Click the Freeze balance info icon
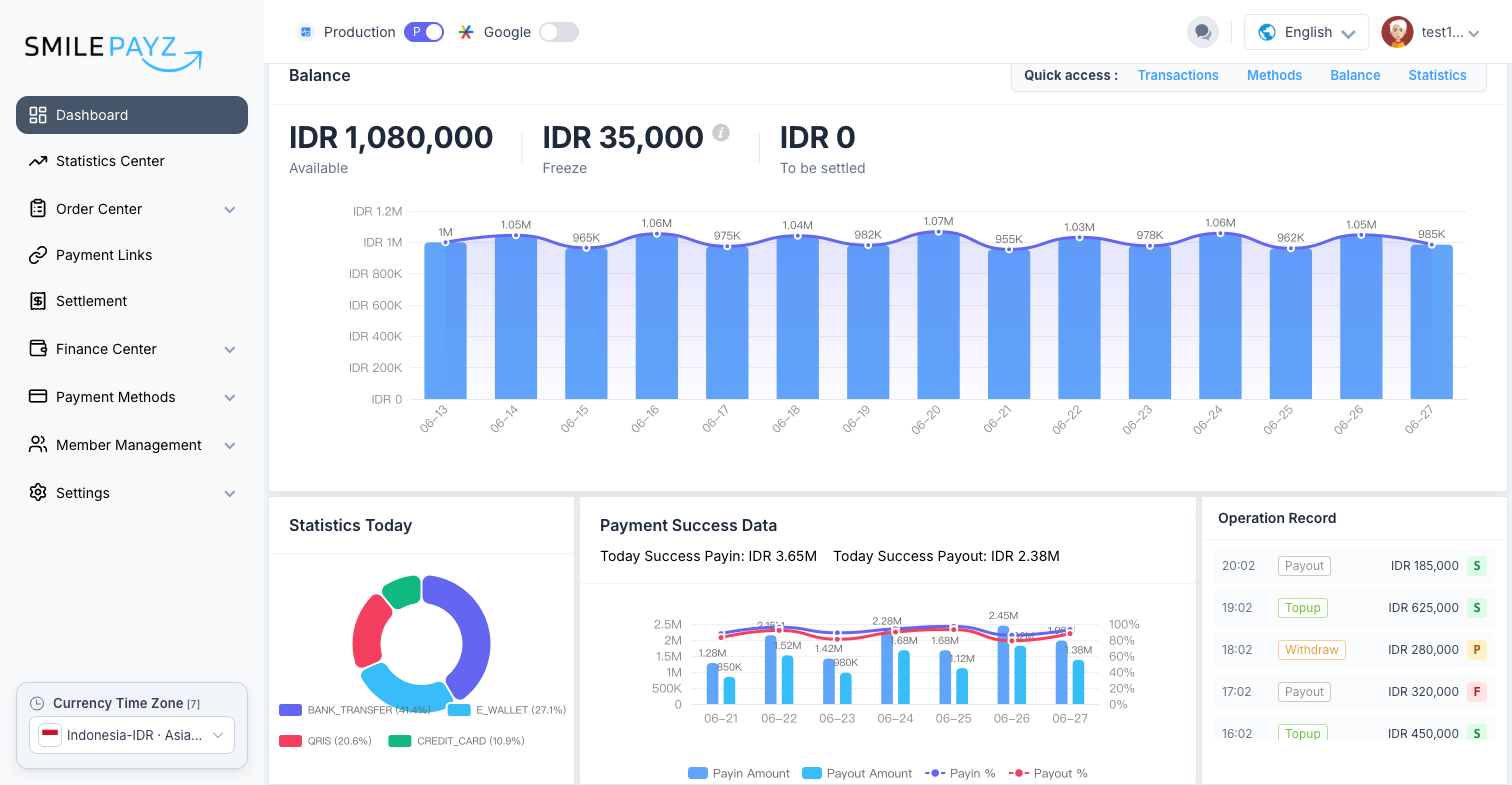Image resolution: width=1512 pixels, height=785 pixels. [721, 132]
